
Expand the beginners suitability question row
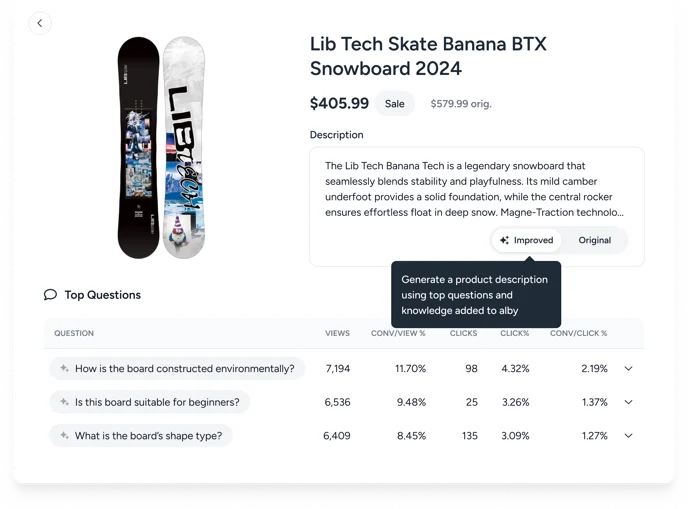(x=628, y=402)
